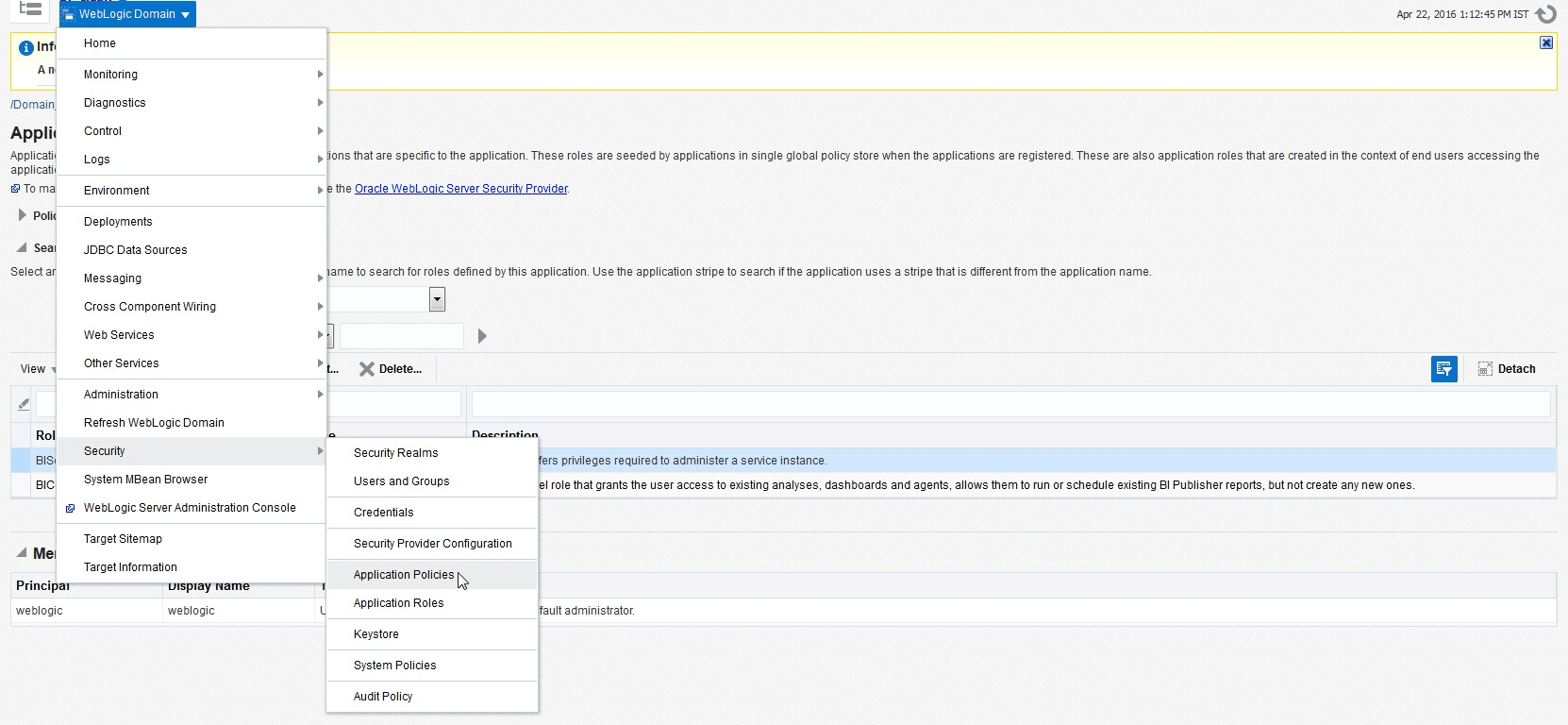Run search with the arrow icon
Screen dimensions: 1568x725
(482, 336)
